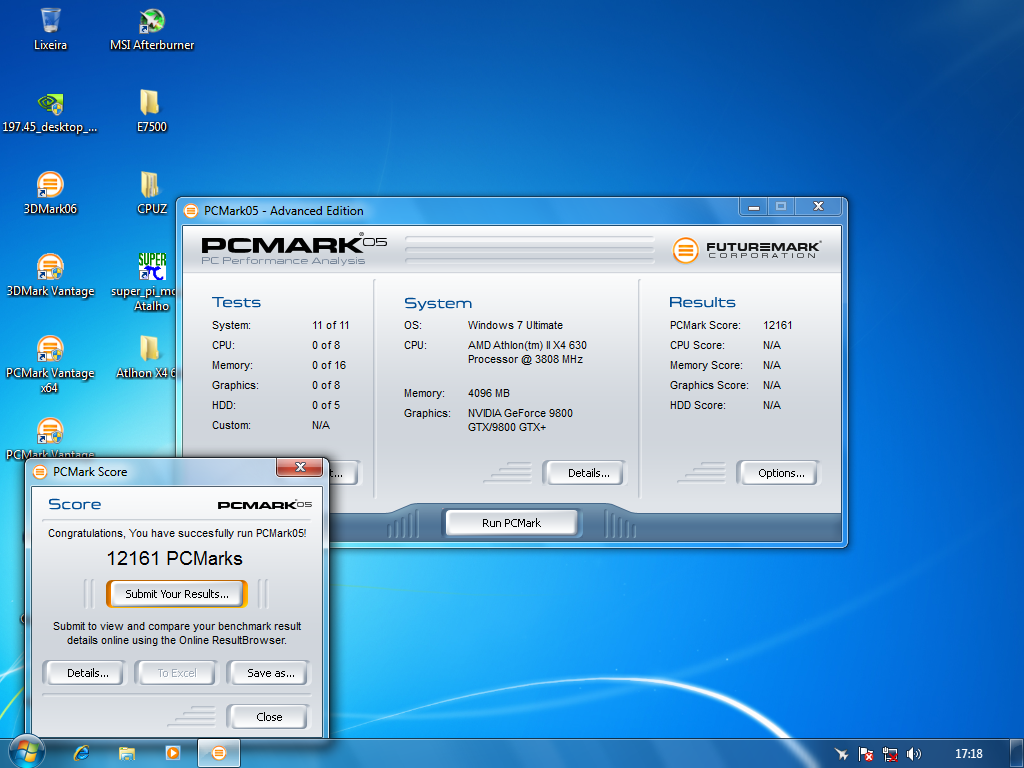Screen dimensions: 1024x768
Task: Minimize the PCMark05 Advanced Edition window
Action: [x=754, y=206]
